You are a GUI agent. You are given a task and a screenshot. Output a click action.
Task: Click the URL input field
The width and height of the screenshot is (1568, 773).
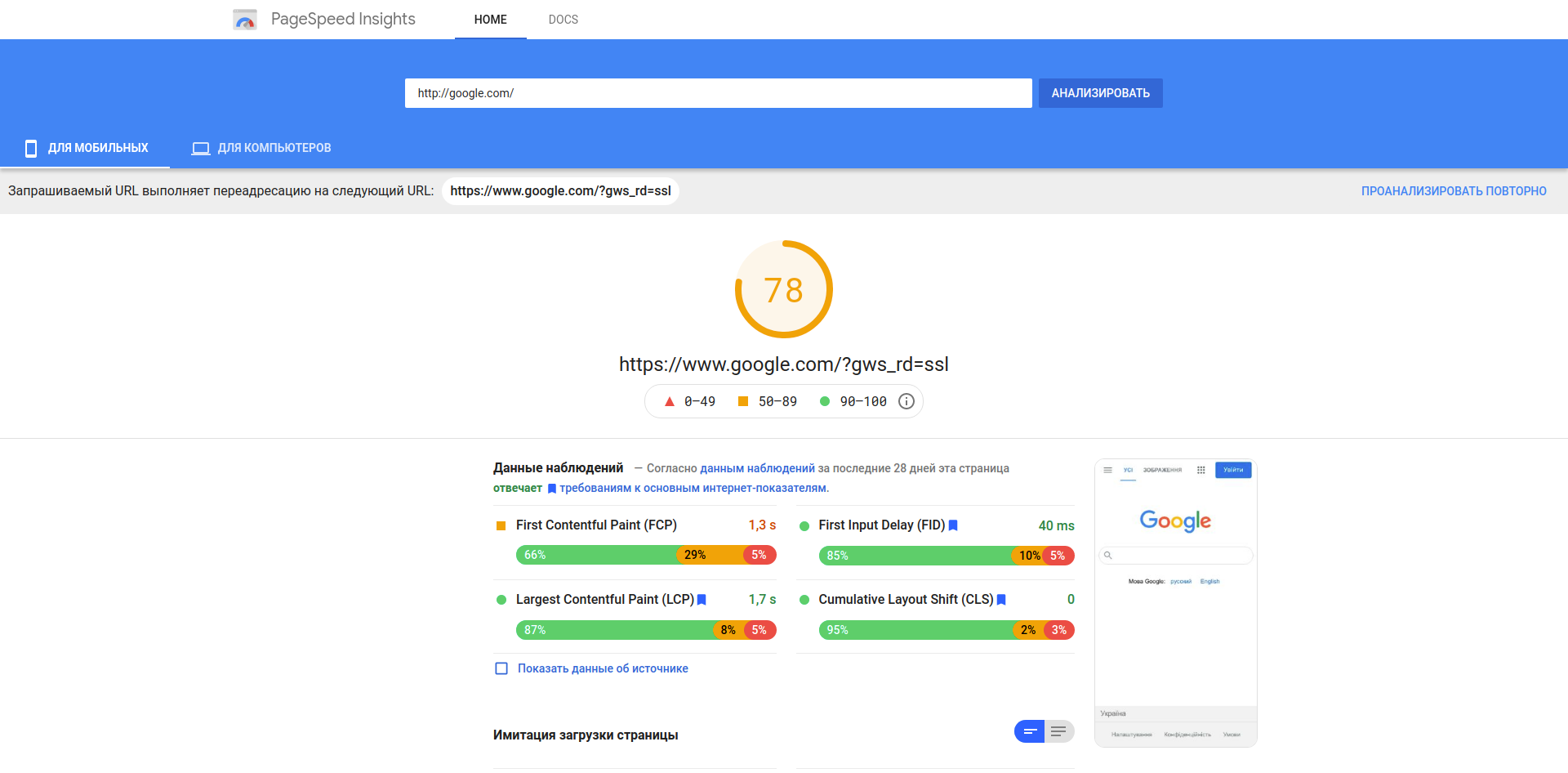(719, 93)
